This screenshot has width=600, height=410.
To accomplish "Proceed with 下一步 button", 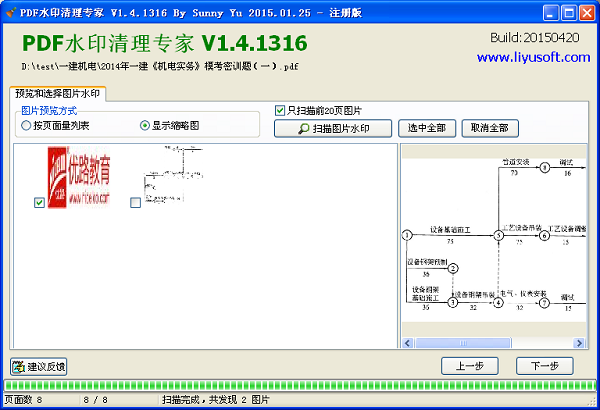I will (544, 365).
